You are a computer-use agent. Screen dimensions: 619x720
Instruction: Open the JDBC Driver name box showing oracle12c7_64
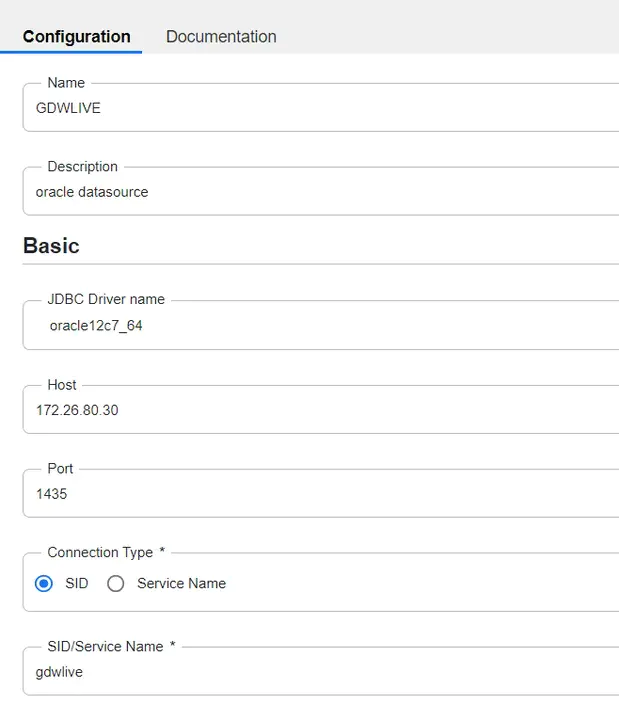pyautogui.click(x=320, y=327)
